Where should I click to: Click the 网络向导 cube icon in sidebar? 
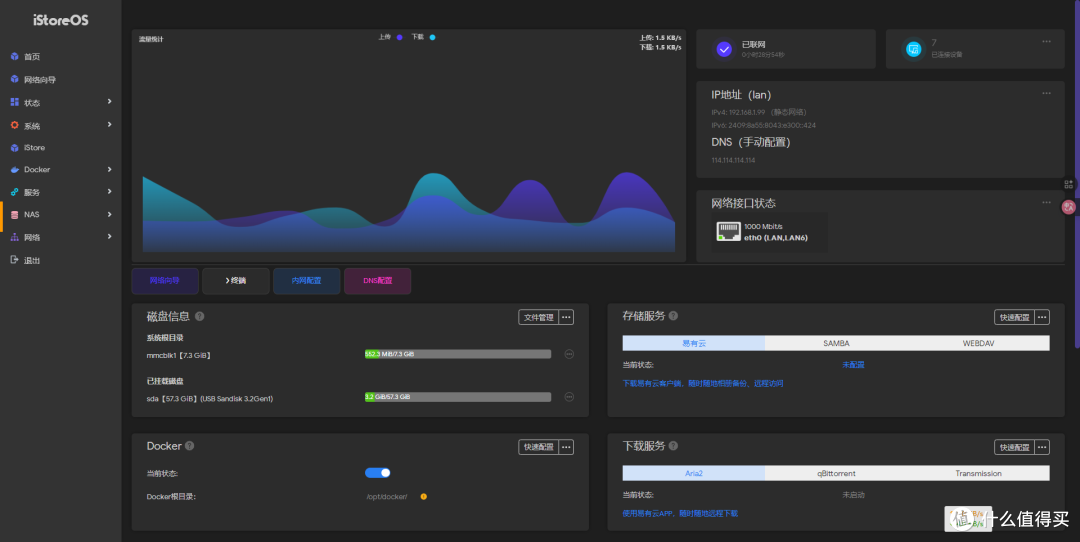pos(14,79)
